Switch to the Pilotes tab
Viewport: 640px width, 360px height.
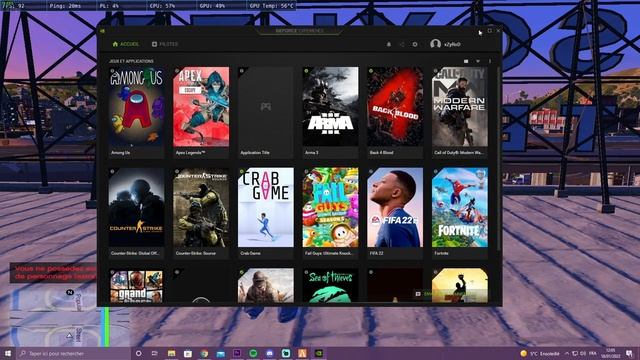pos(165,44)
